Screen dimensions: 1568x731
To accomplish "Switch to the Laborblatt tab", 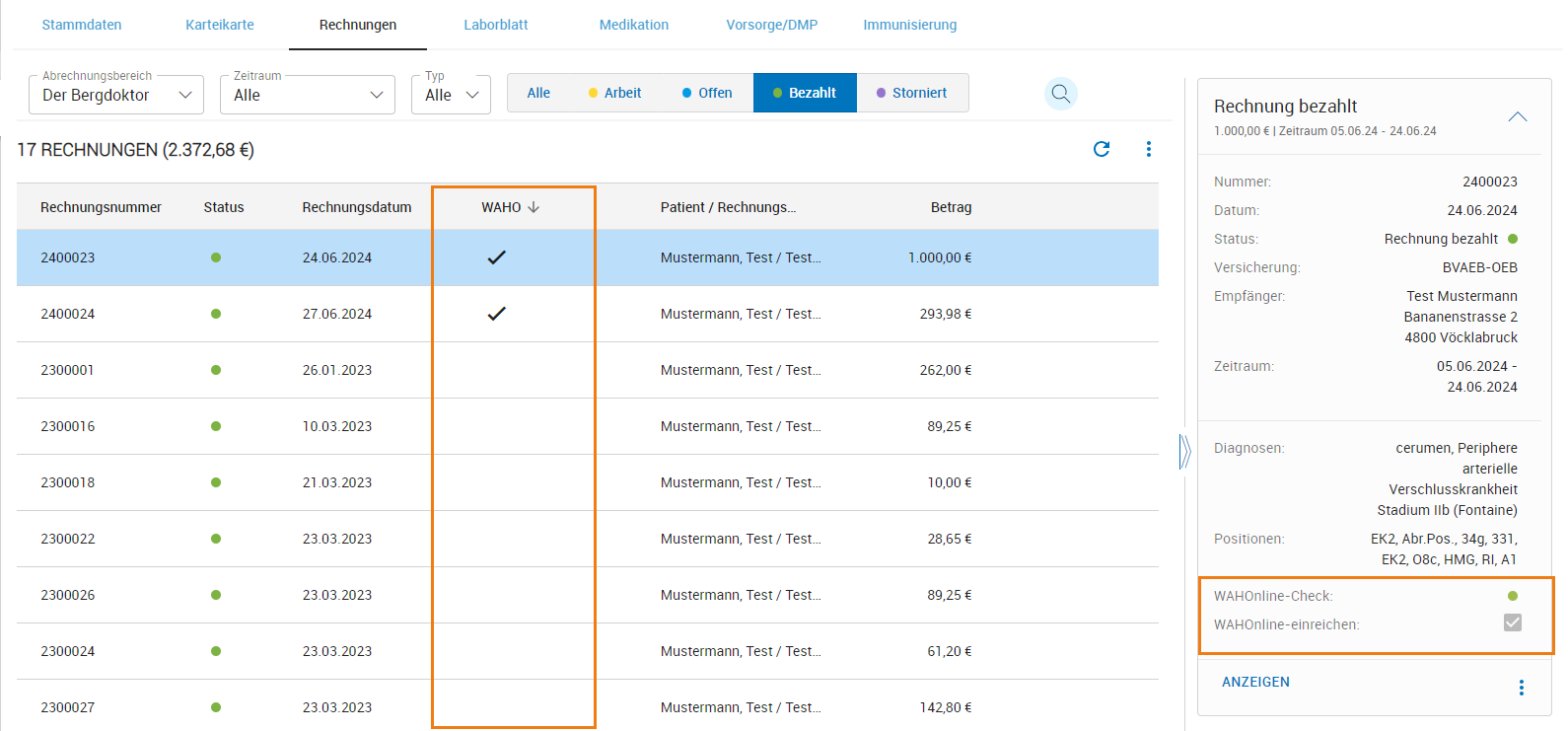I will [496, 25].
